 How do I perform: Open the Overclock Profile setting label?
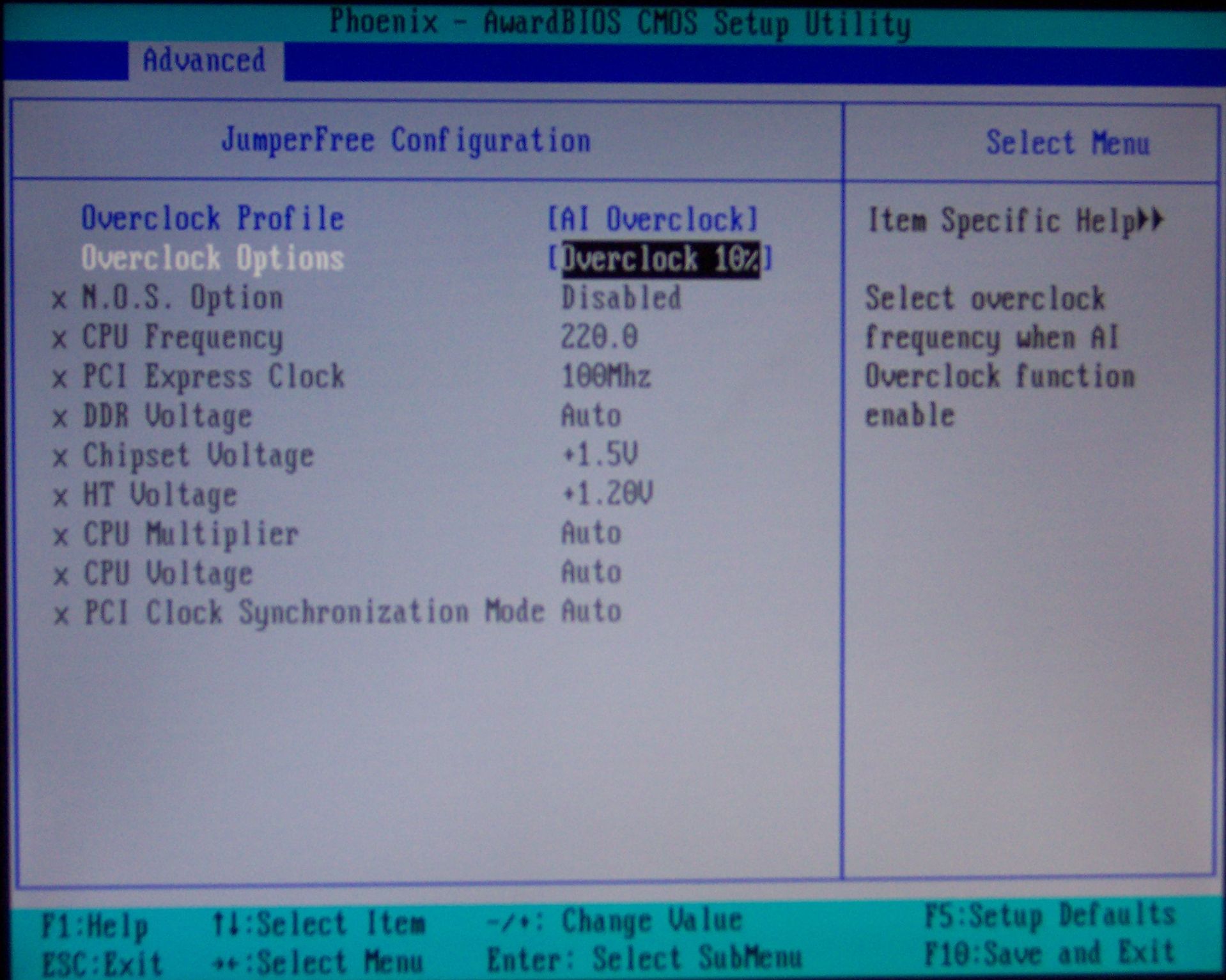click(x=213, y=219)
